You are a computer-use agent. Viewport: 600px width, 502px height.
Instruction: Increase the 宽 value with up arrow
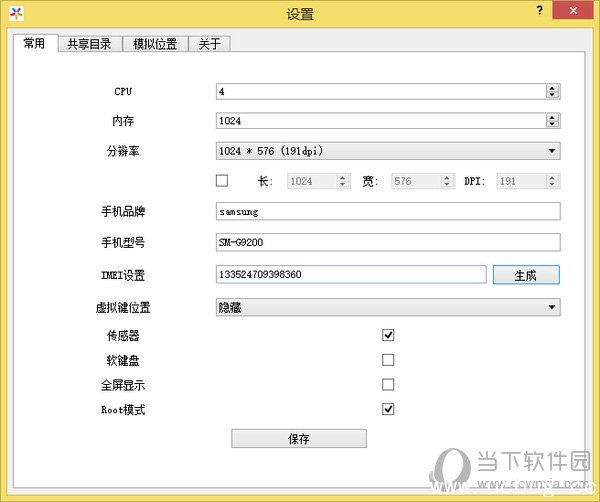tap(447, 178)
